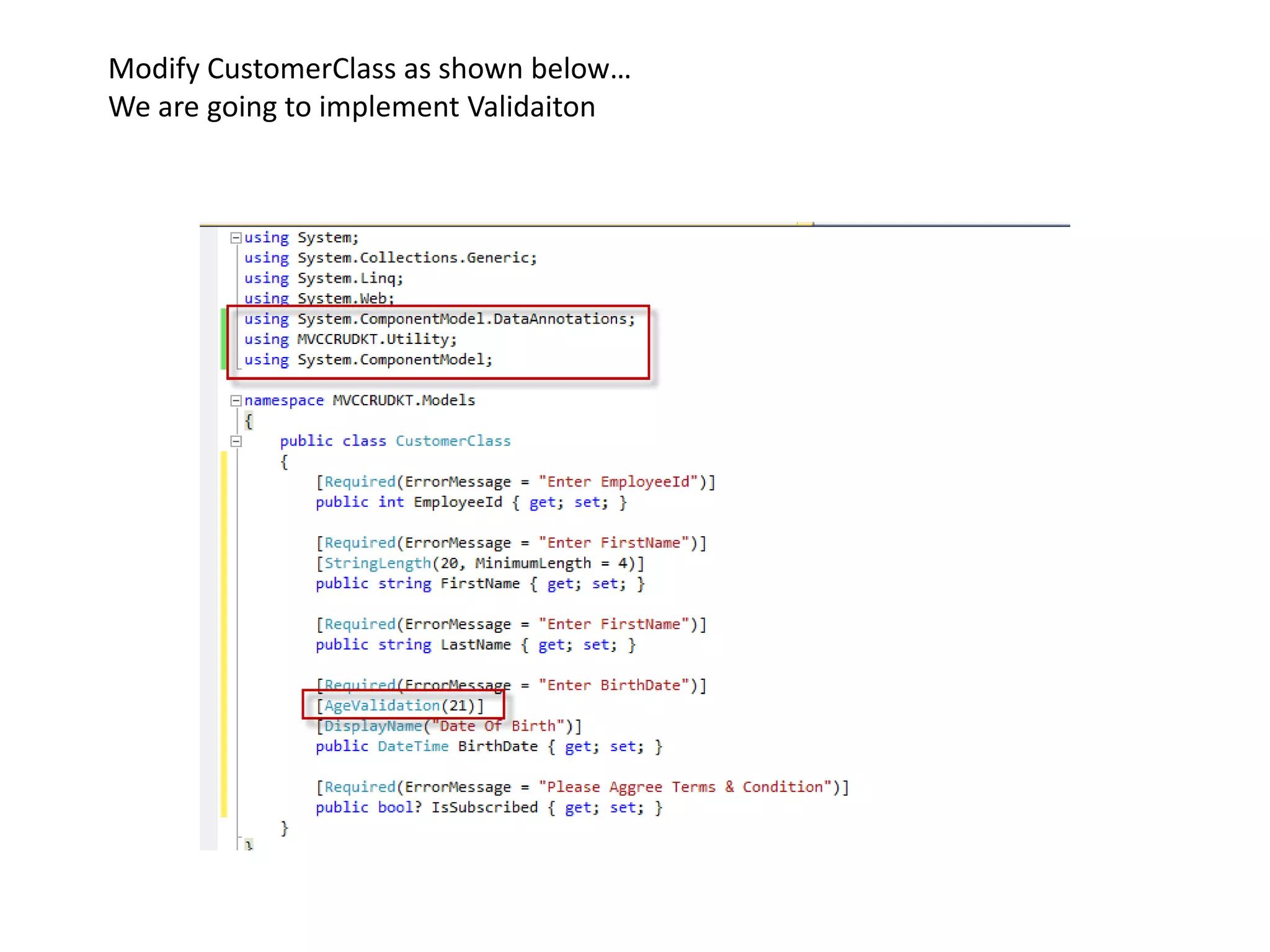Click the DateTime type keyword
This screenshot has width=1270, height=952.
[413, 747]
